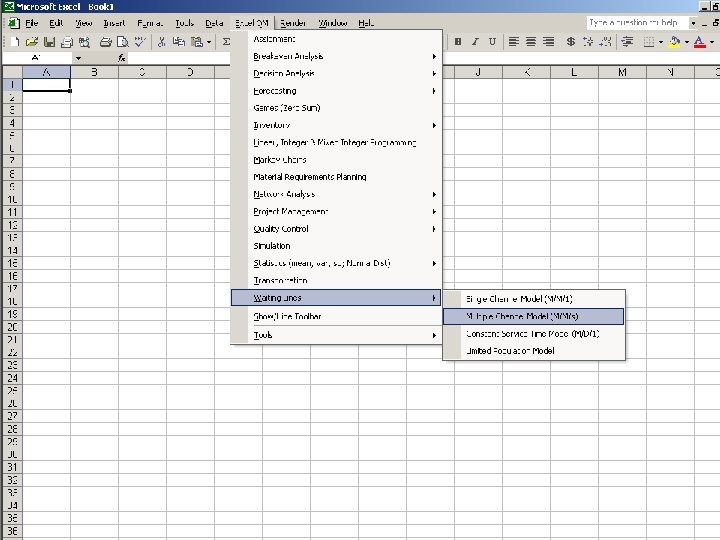
Task: Select Markov Chains menu item
Action: pyautogui.click(x=336, y=160)
